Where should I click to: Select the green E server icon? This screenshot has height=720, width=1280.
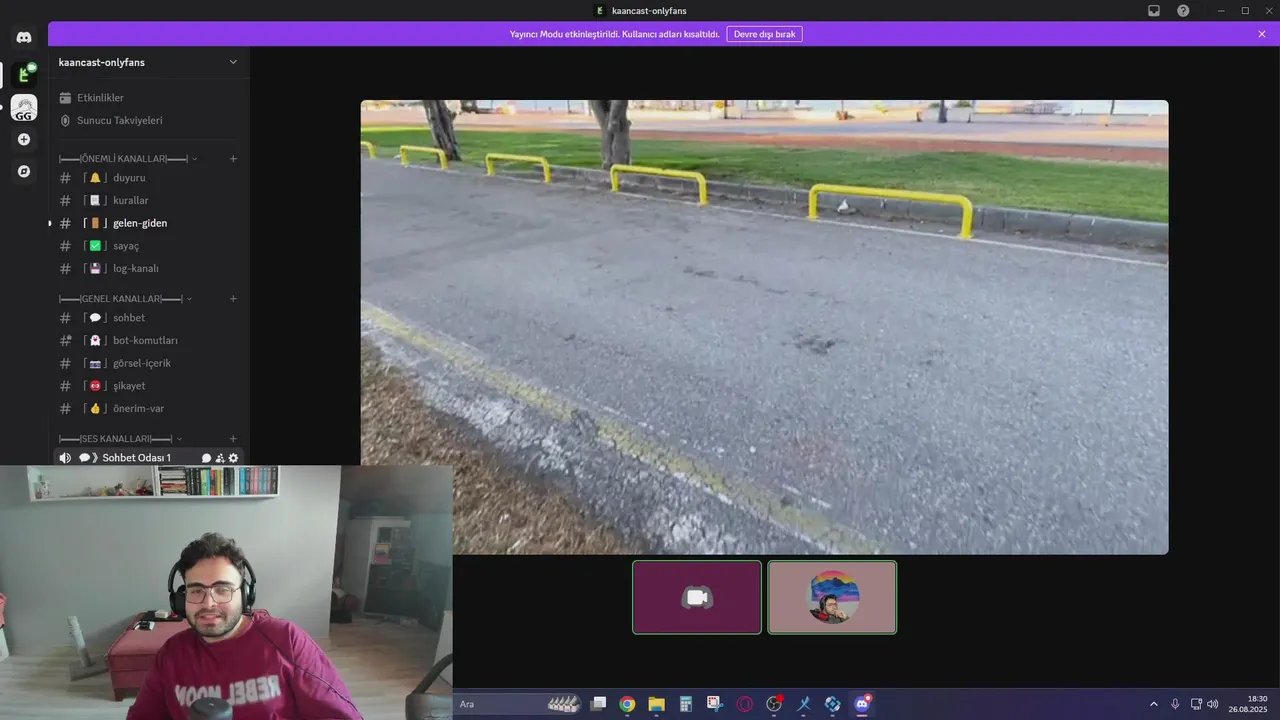pyautogui.click(x=24, y=74)
